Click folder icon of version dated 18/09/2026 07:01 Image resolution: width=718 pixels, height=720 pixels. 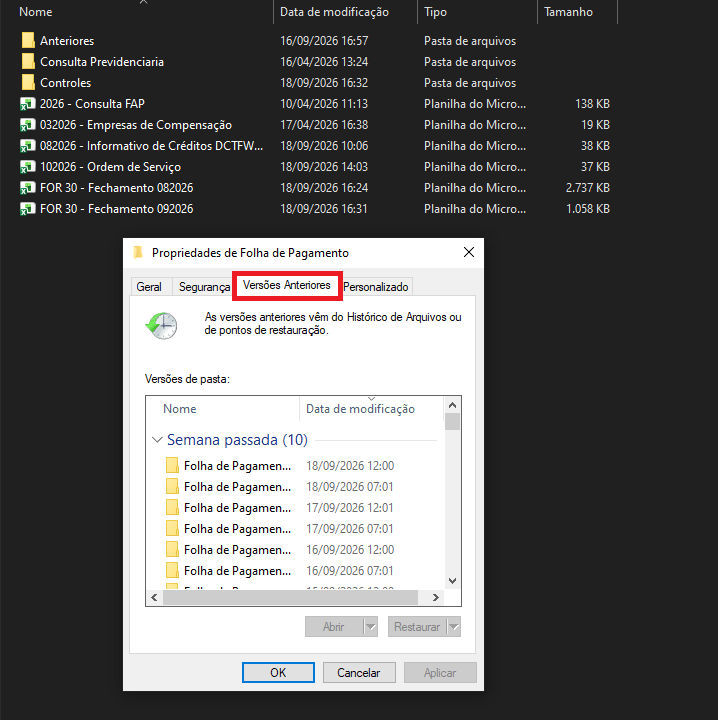click(172, 486)
